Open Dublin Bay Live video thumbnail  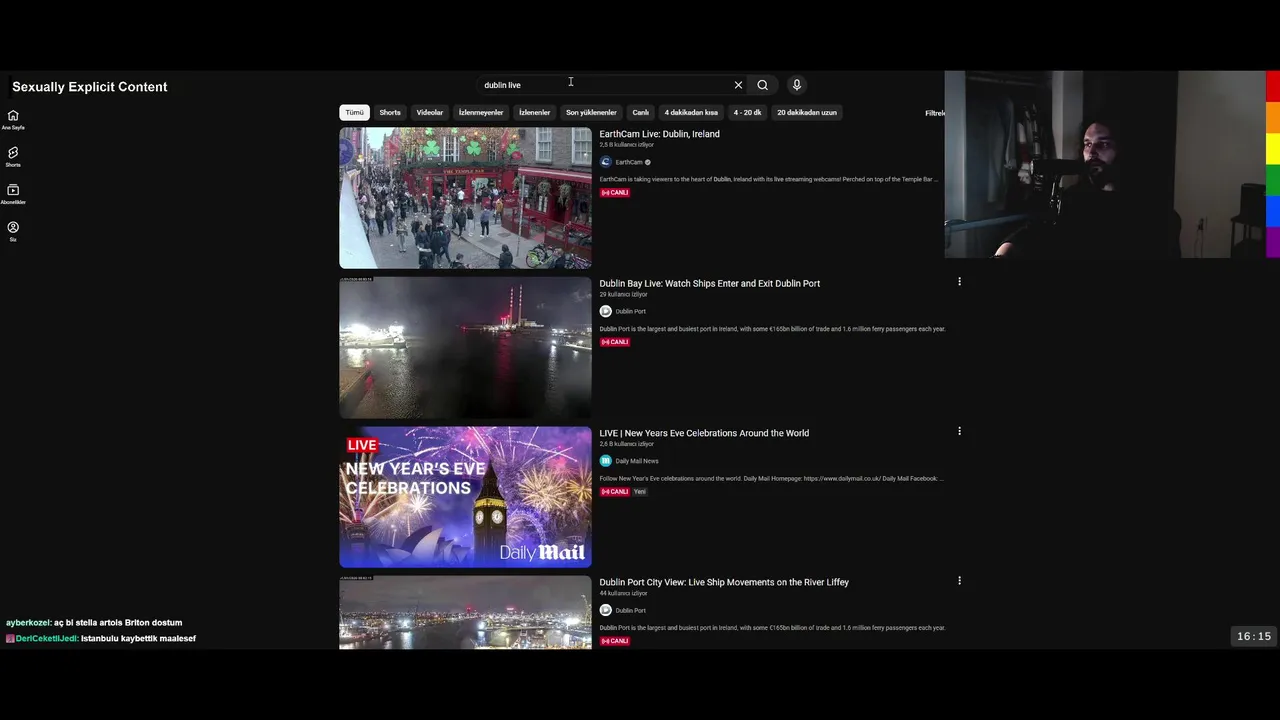coord(465,347)
